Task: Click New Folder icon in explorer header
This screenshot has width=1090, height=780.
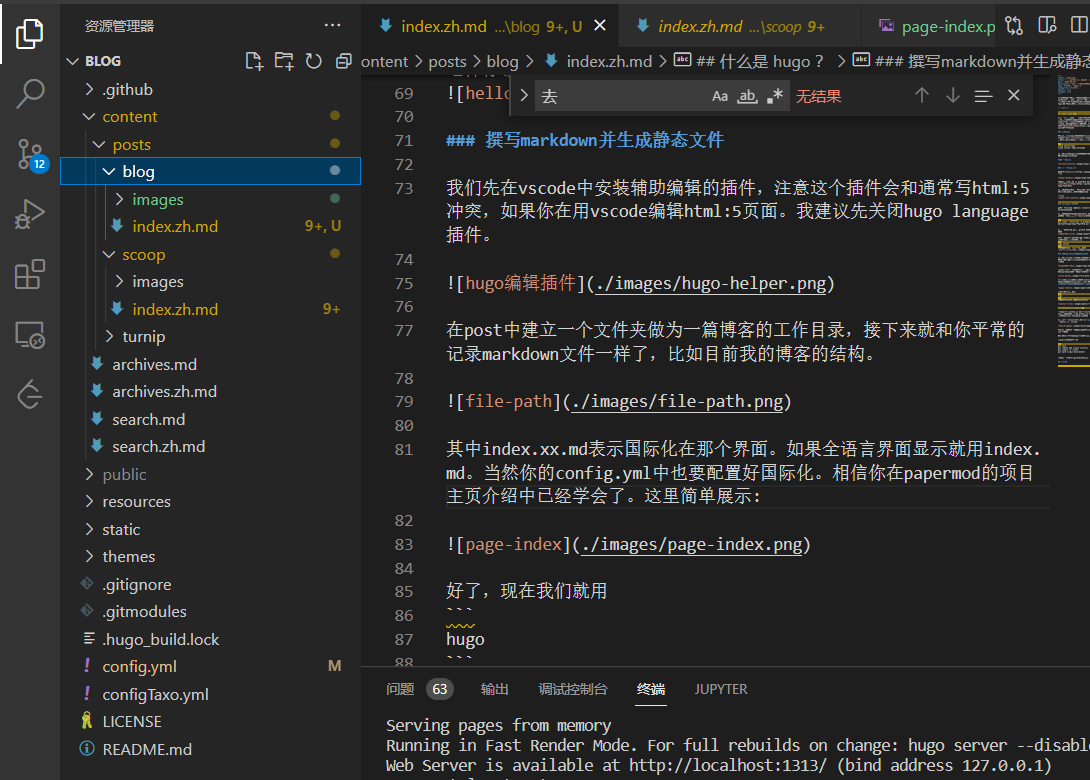Action: tap(284, 61)
